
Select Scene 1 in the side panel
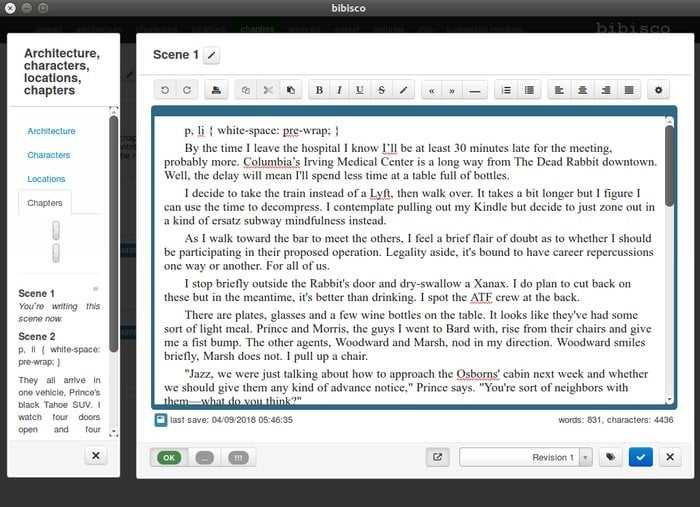pyautogui.click(x=36, y=294)
